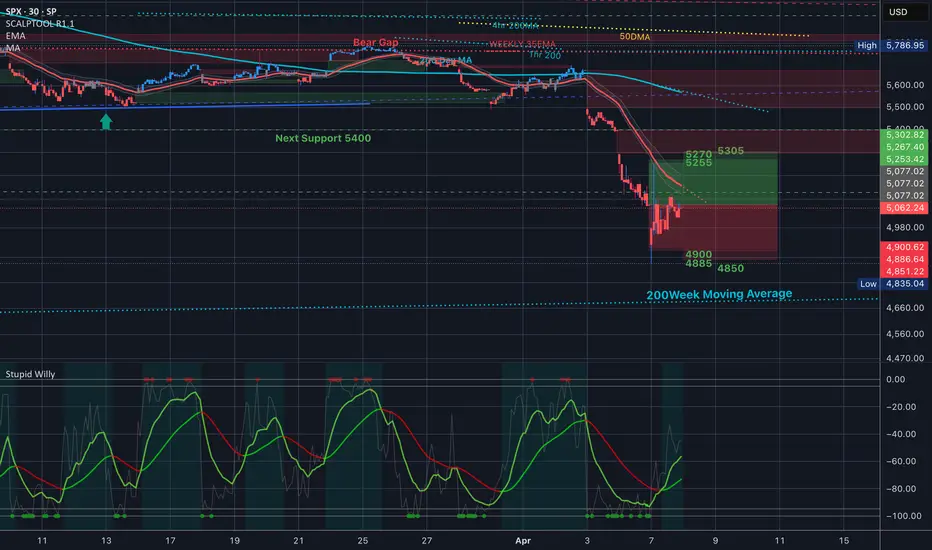Click date 25 on the time axis
The width and height of the screenshot is (932, 550).
coord(363,540)
